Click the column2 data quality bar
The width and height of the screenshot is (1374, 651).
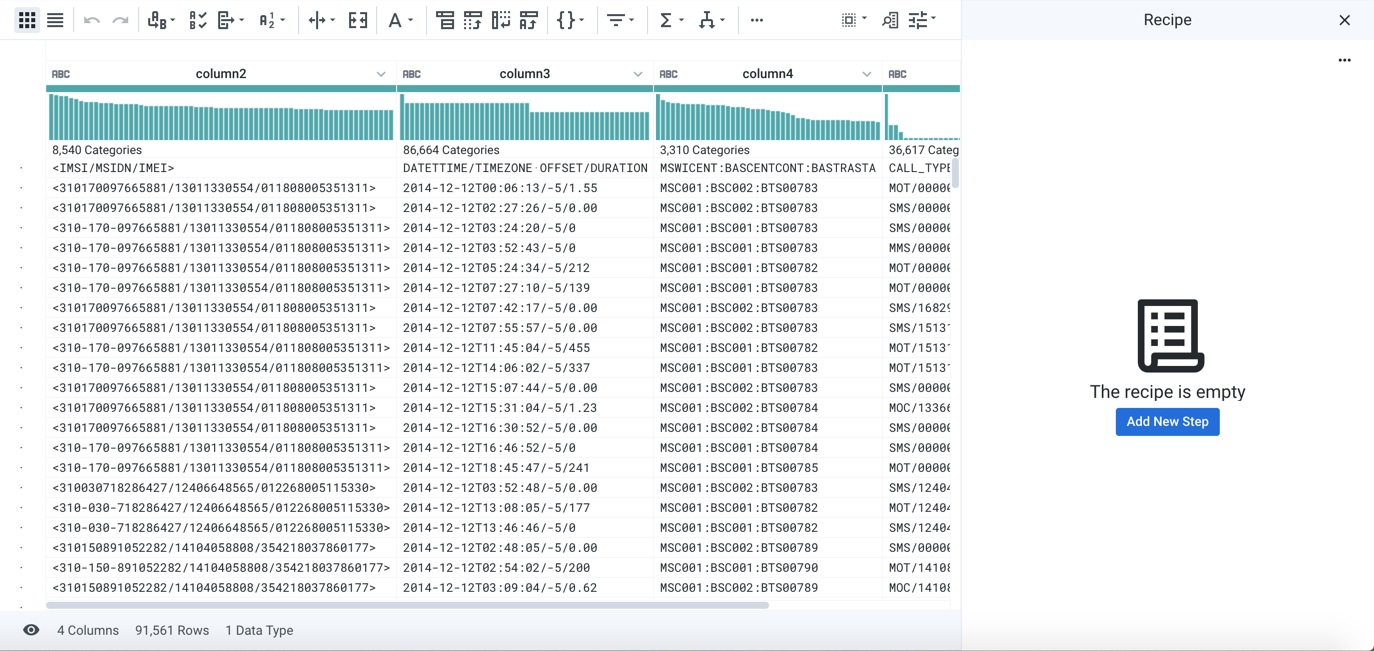221,89
